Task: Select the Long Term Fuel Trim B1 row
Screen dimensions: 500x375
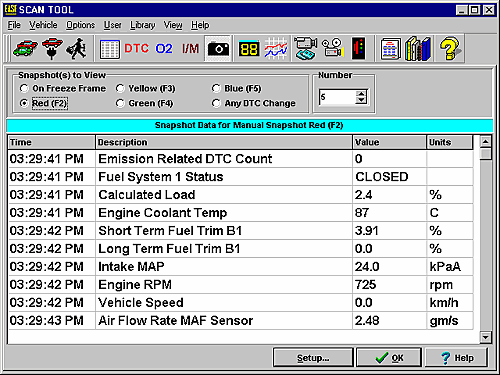Action: click(240, 249)
